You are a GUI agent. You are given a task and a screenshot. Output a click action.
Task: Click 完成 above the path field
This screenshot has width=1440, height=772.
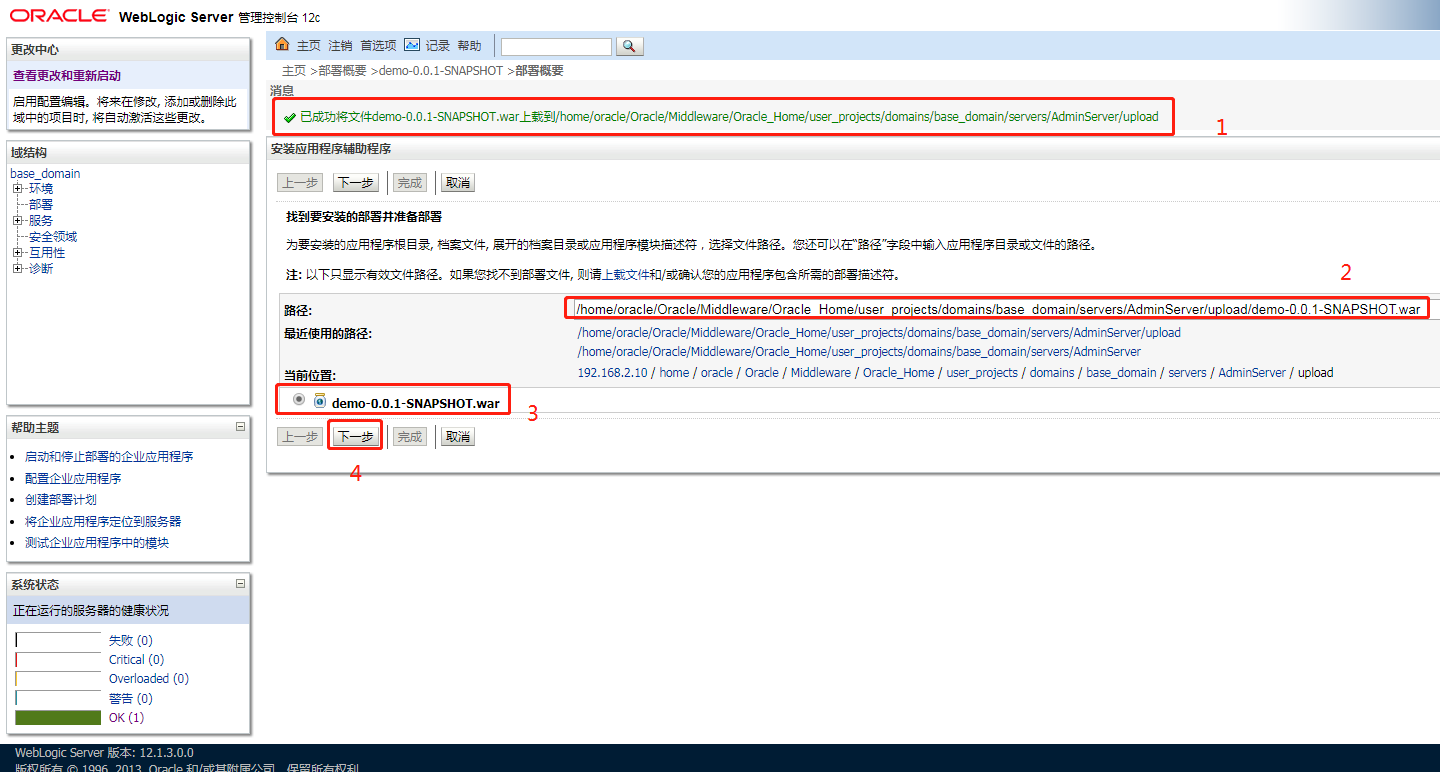click(x=409, y=183)
